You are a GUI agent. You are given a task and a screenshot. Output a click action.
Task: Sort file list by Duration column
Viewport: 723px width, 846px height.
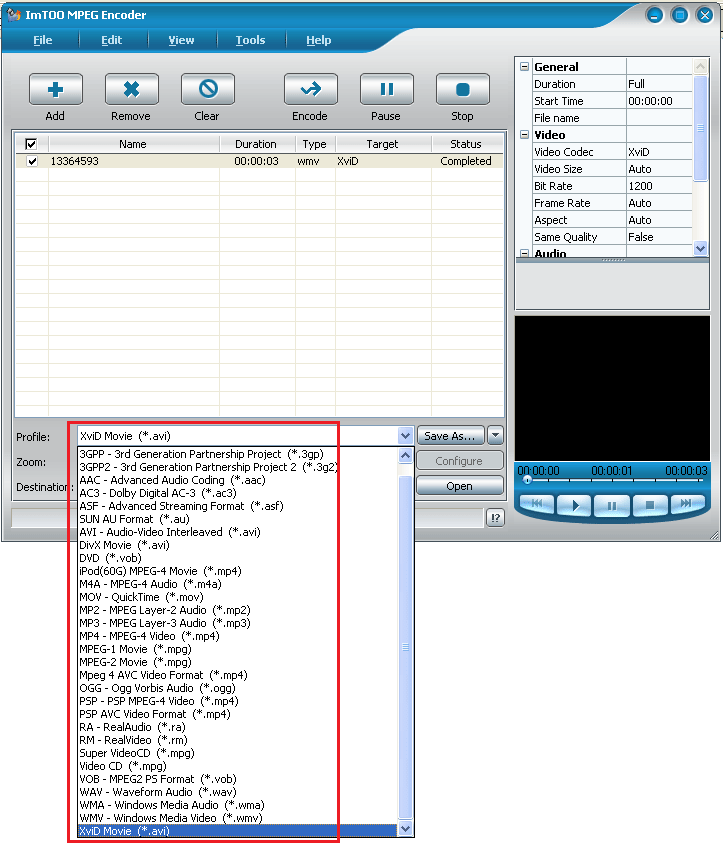click(x=257, y=144)
